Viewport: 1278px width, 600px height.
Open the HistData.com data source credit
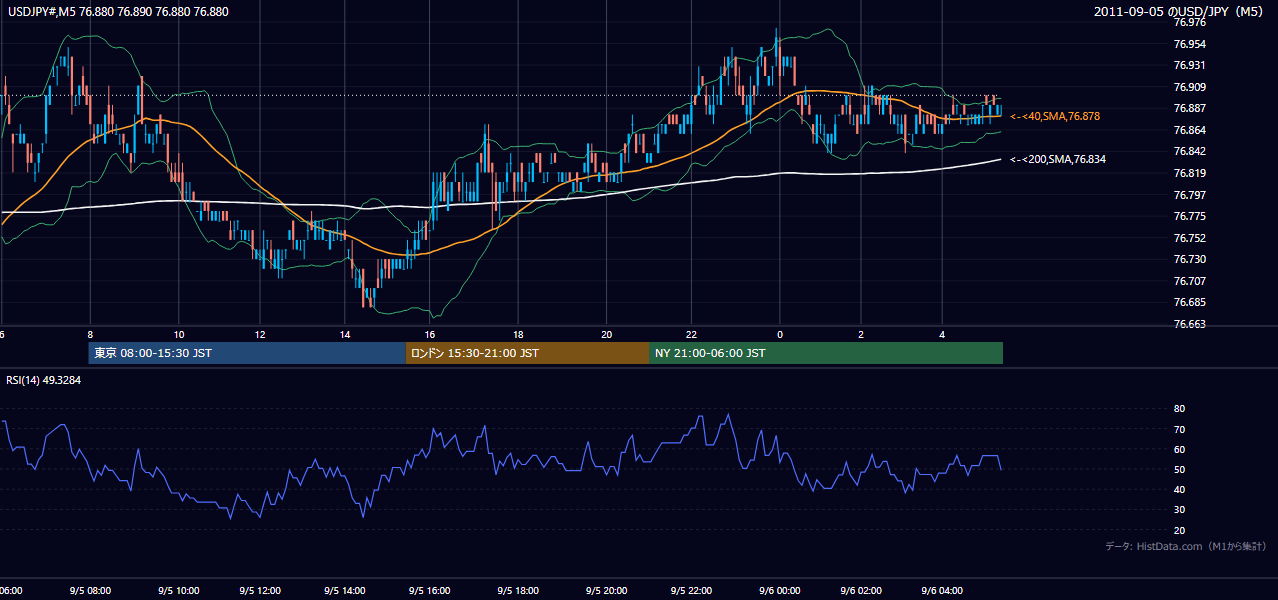point(1185,546)
